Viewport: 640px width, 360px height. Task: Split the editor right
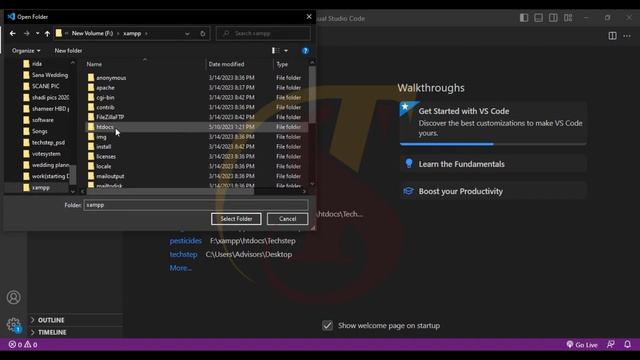coord(612,36)
